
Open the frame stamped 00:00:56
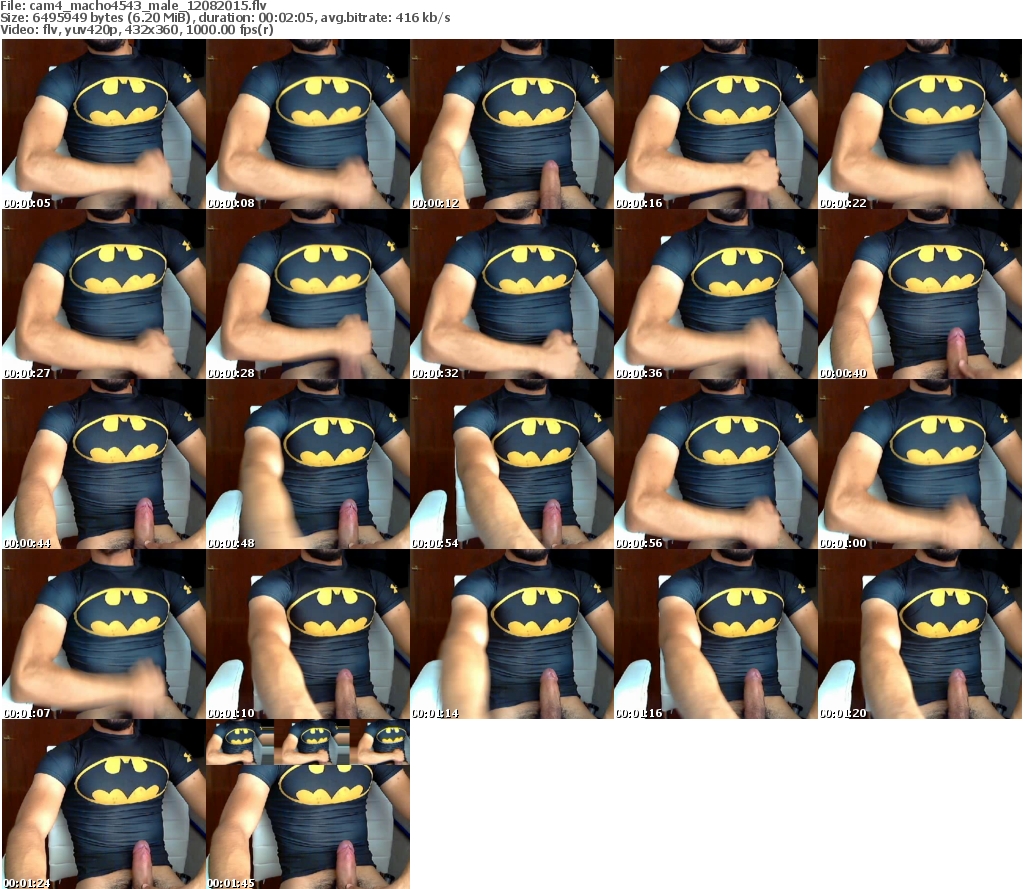click(716, 464)
